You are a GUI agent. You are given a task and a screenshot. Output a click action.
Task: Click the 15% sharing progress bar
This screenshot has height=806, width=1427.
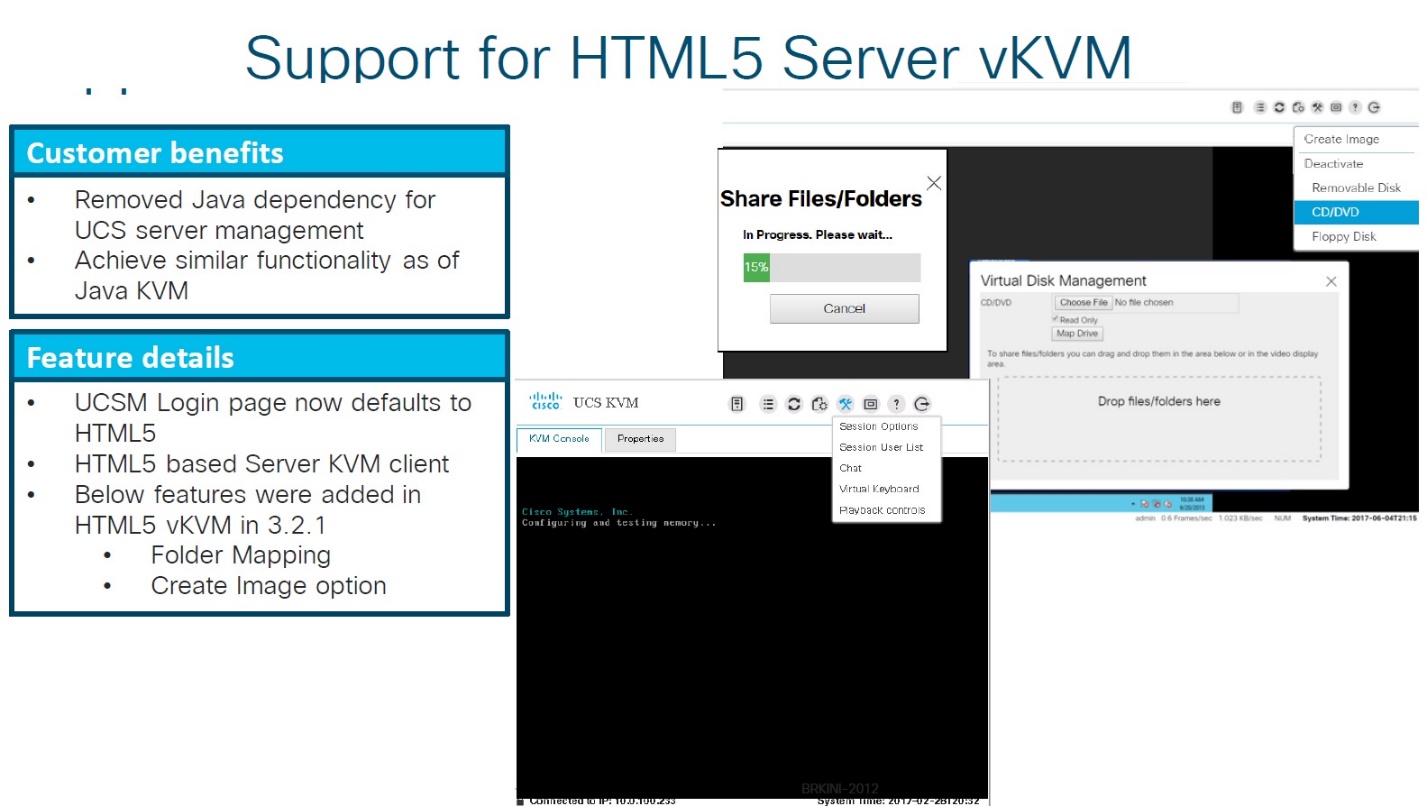(831, 267)
